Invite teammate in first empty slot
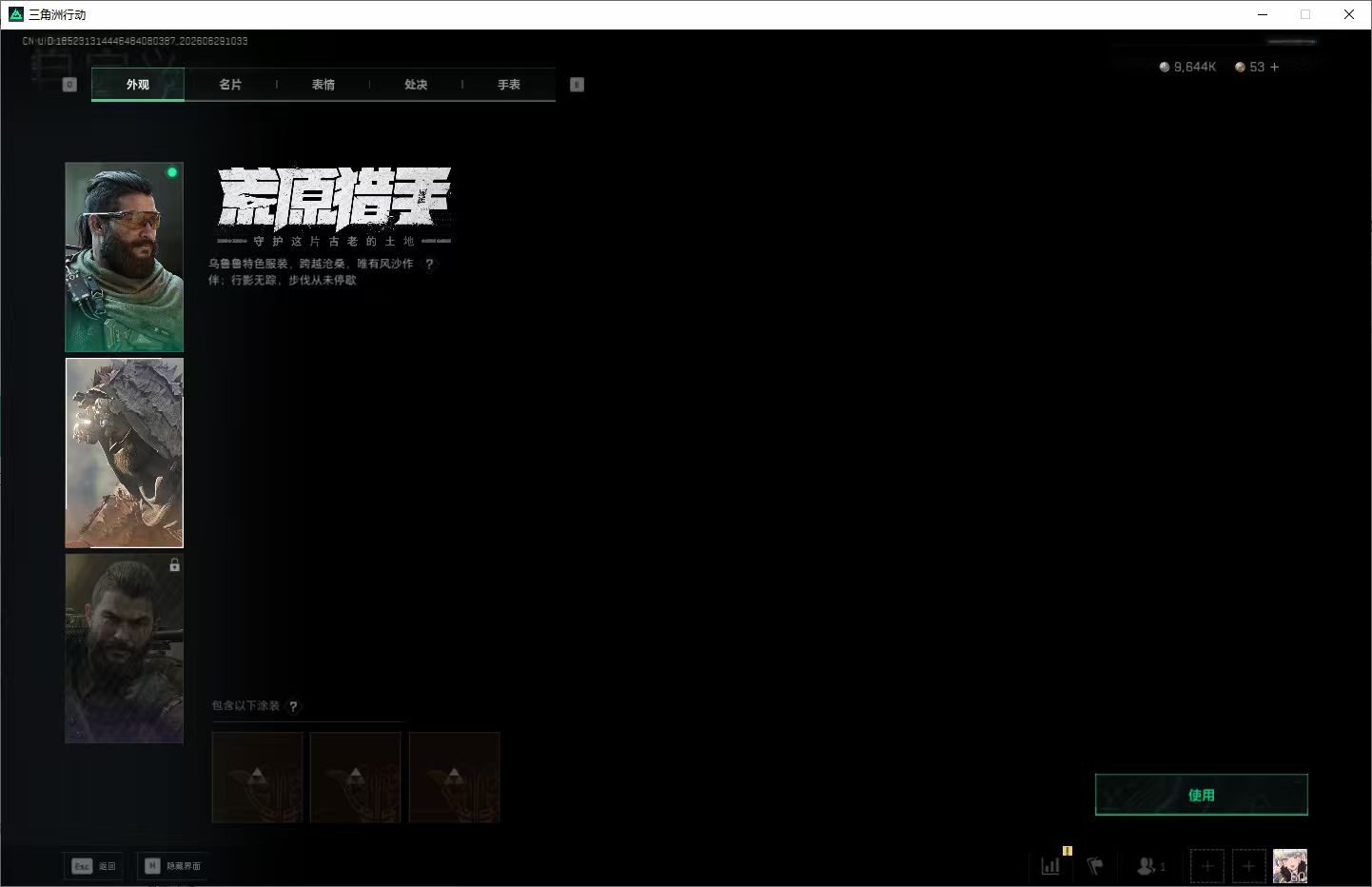Viewport: 1372px width, 887px height. pyautogui.click(x=1207, y=866)
